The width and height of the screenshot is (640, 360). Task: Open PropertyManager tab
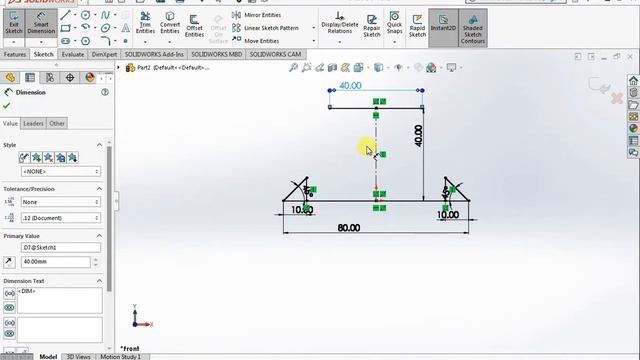click(30, 78)
